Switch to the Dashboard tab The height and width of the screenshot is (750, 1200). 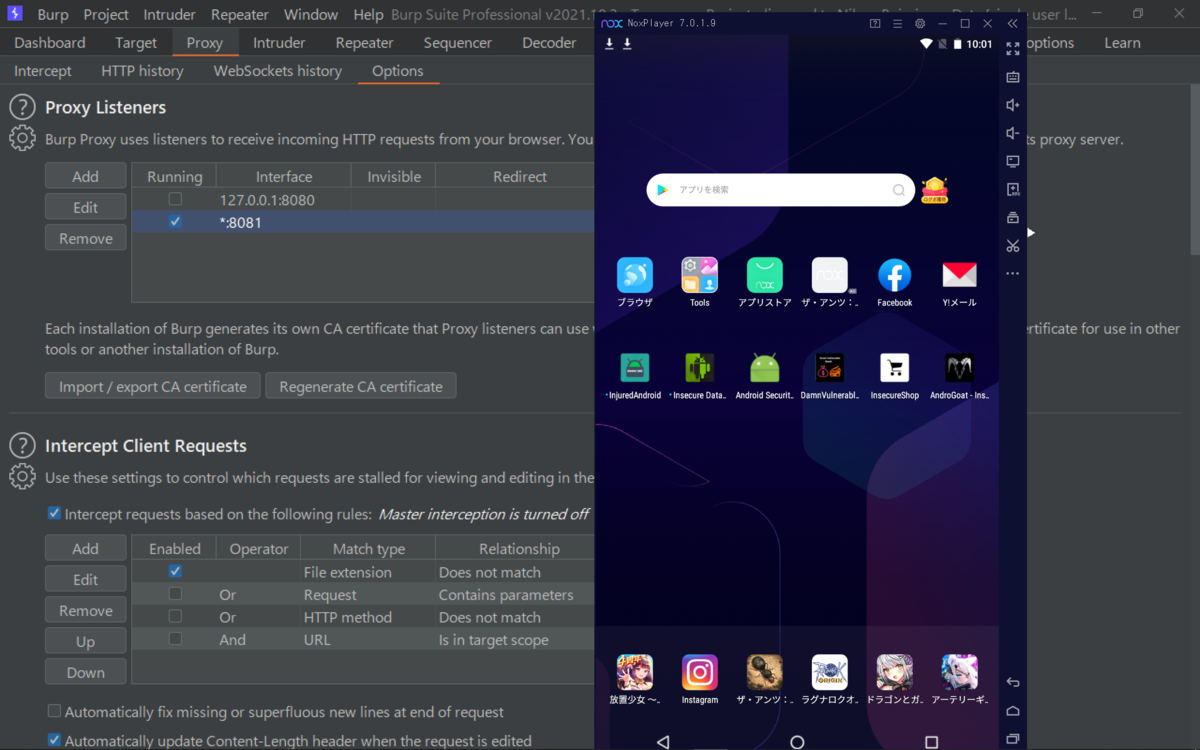tap(50, 43)
